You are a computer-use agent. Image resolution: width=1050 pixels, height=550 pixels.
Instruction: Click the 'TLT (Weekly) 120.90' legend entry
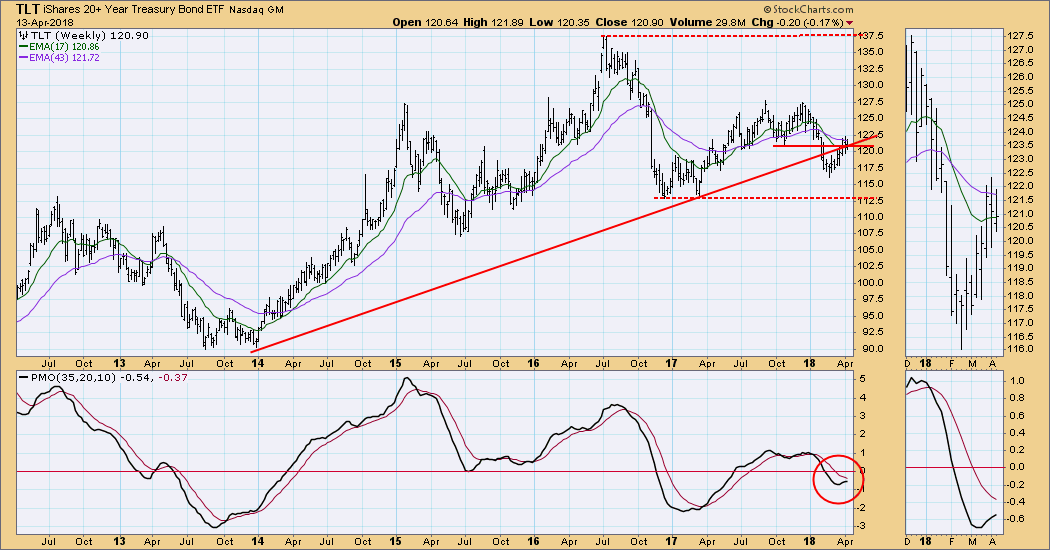pos(90,36)
